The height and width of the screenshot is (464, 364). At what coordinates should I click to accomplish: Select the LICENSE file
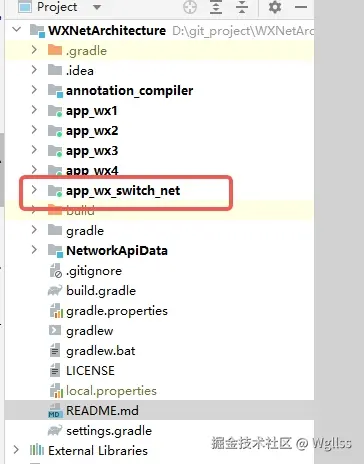click(x=90, y=371)
